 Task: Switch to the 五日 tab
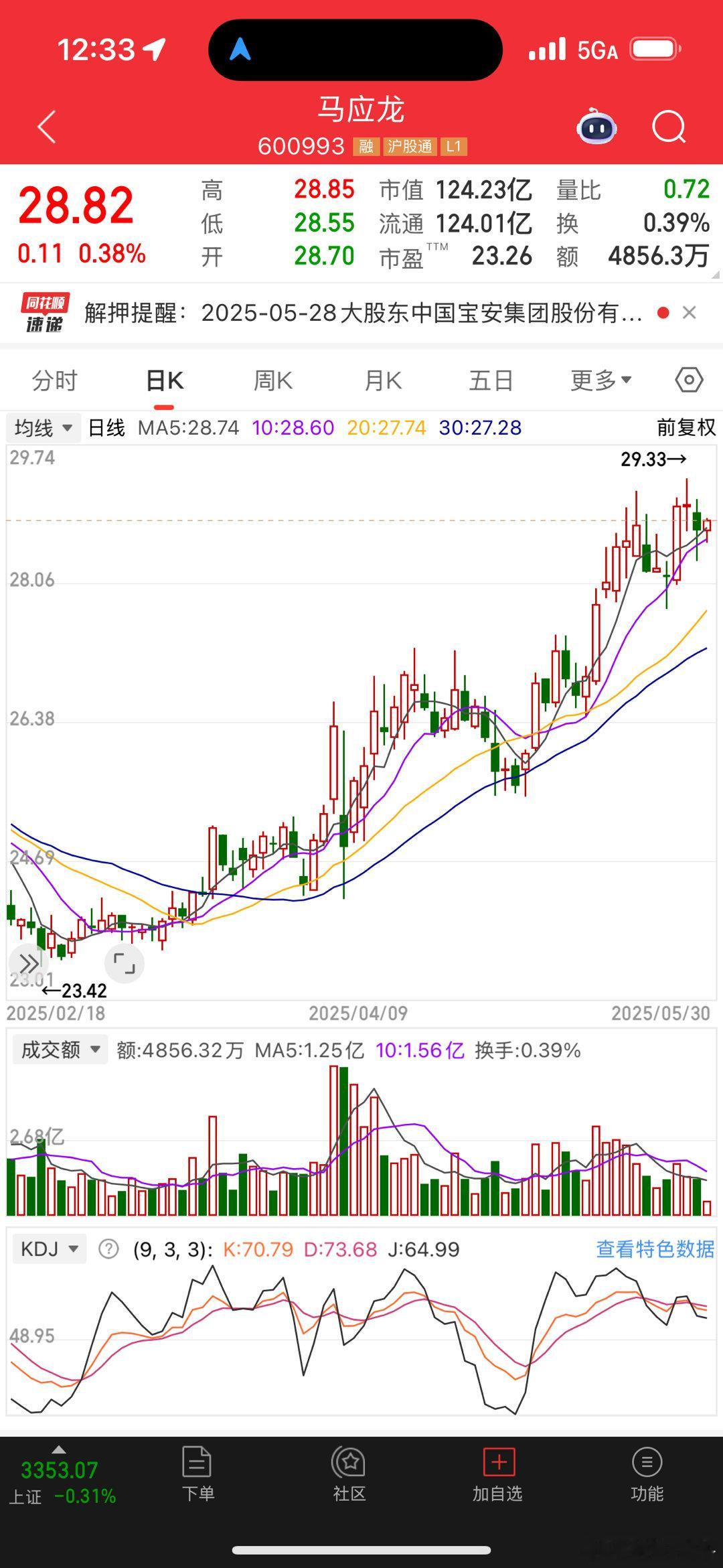(x=491, y=380)
